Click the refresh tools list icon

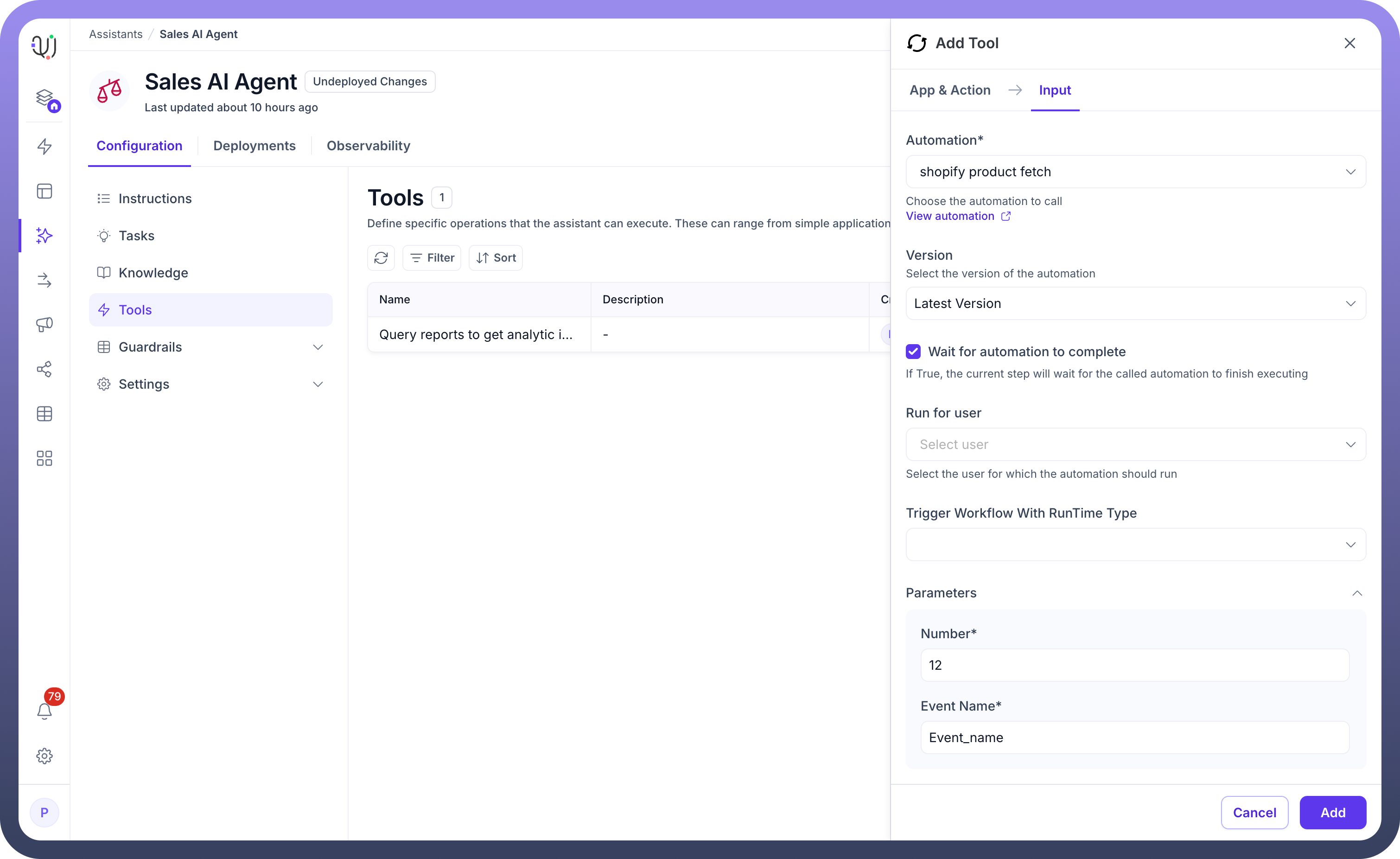[x=381, y=257]
